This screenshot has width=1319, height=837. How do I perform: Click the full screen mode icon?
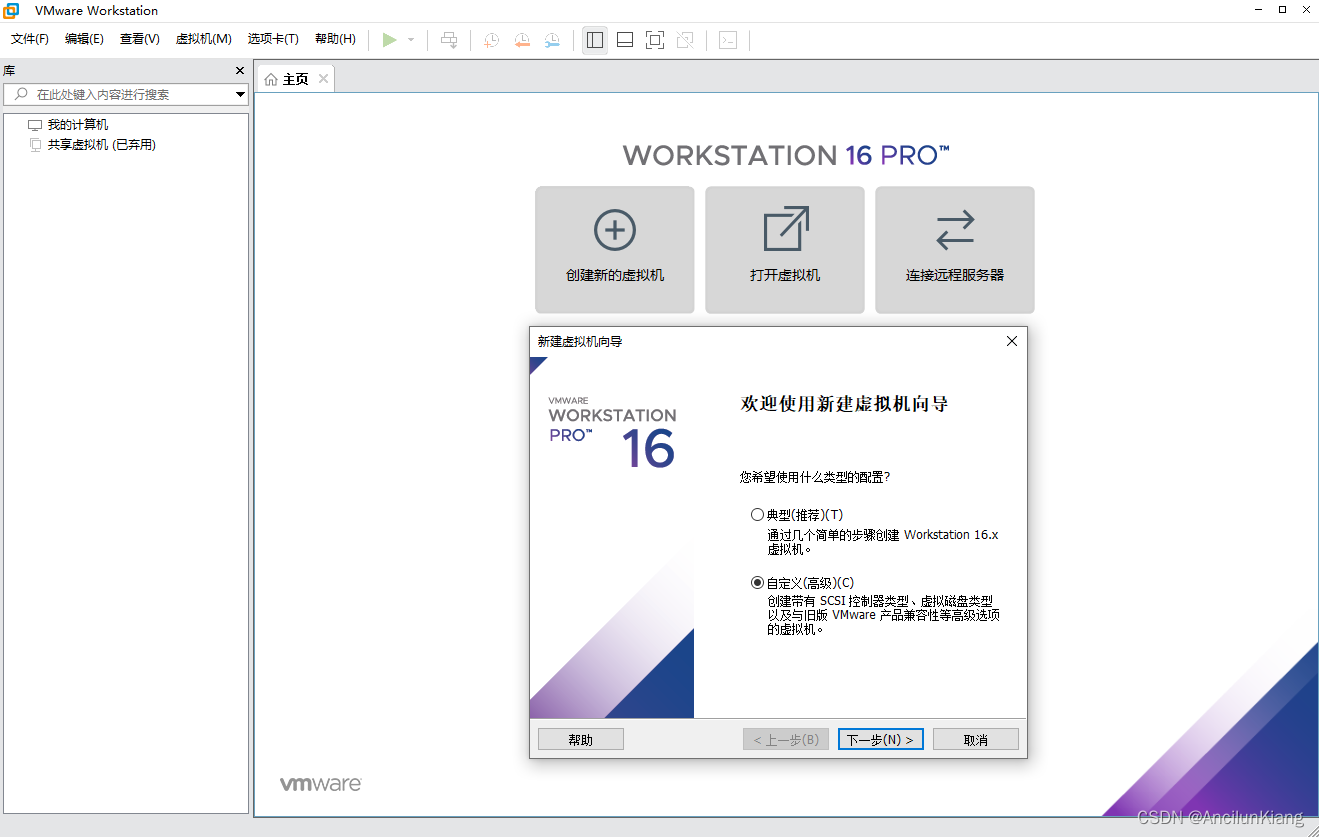(x=655, y=40)
